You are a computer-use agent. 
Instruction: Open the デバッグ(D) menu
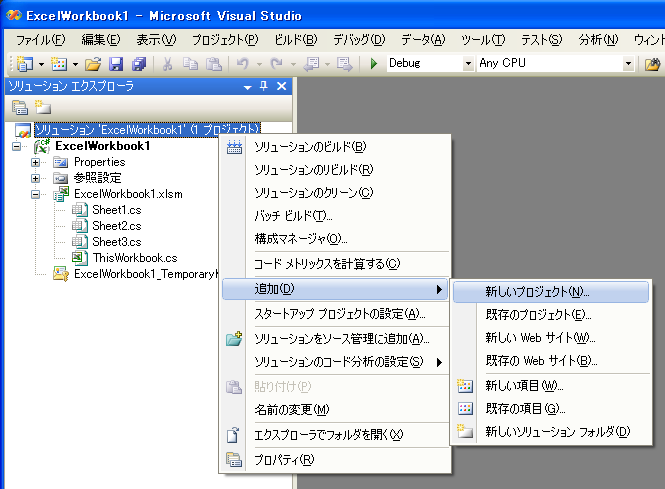tap(359, 40)
